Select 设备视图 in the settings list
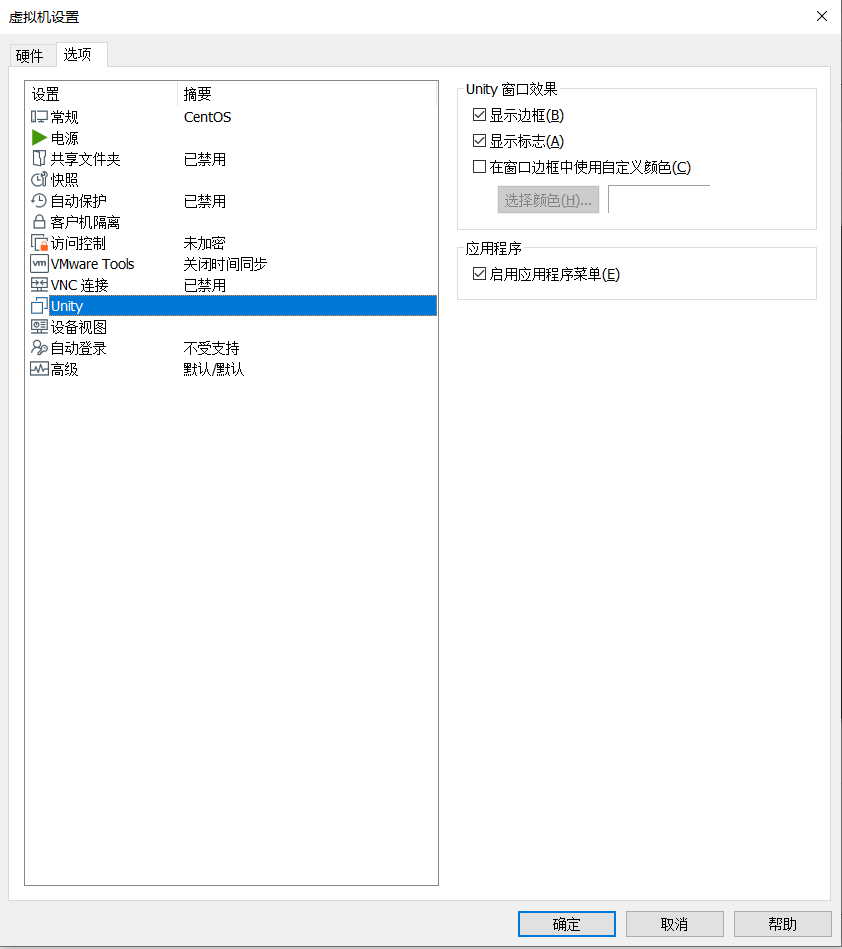This screenshot has width=842, height=949. tap(78, 327)
